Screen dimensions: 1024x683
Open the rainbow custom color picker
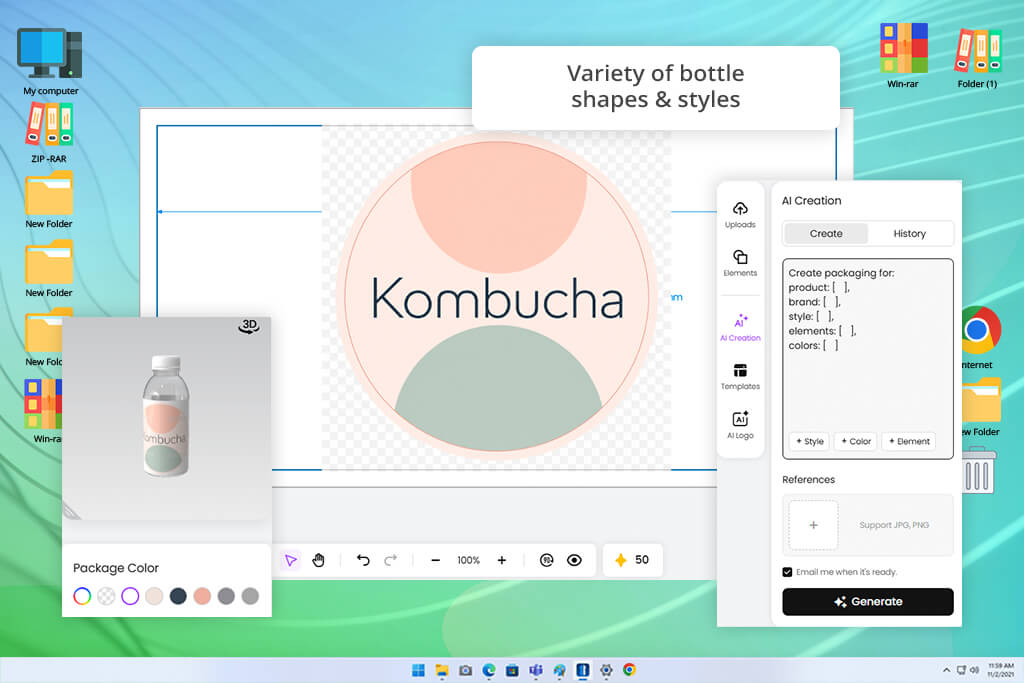pos(82,596)
